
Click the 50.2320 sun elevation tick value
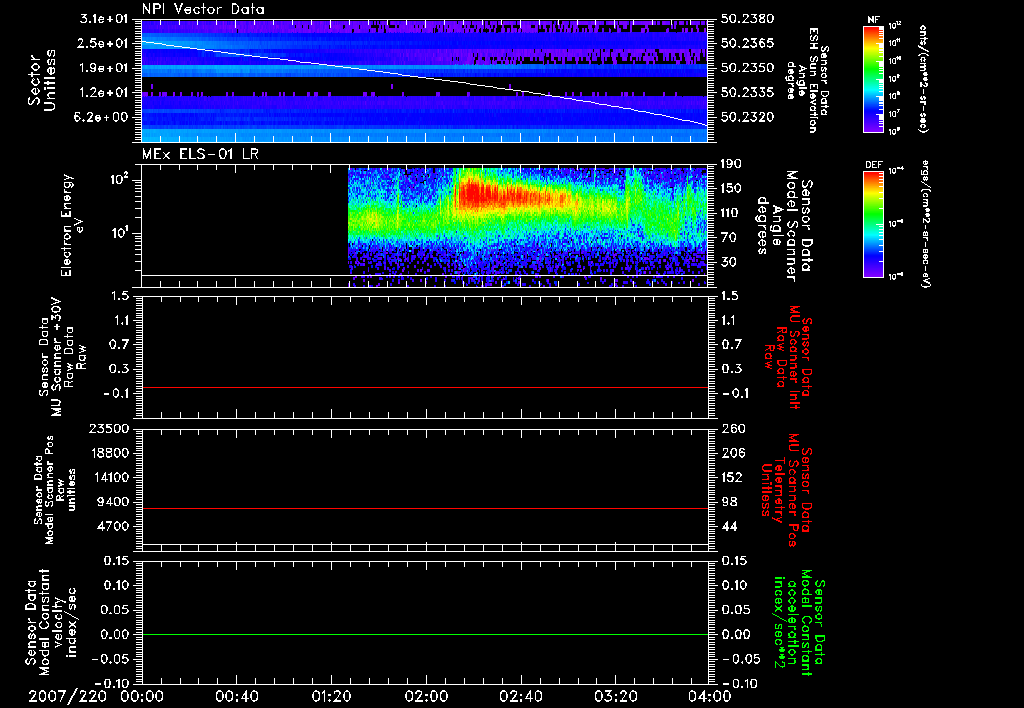748,118
